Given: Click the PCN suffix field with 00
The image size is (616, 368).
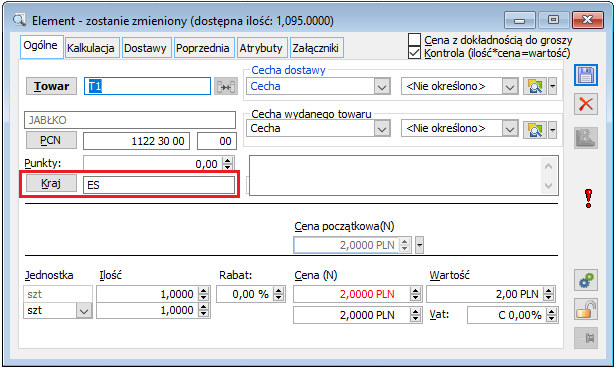Looking at the screenshot, I should (217, 141).
